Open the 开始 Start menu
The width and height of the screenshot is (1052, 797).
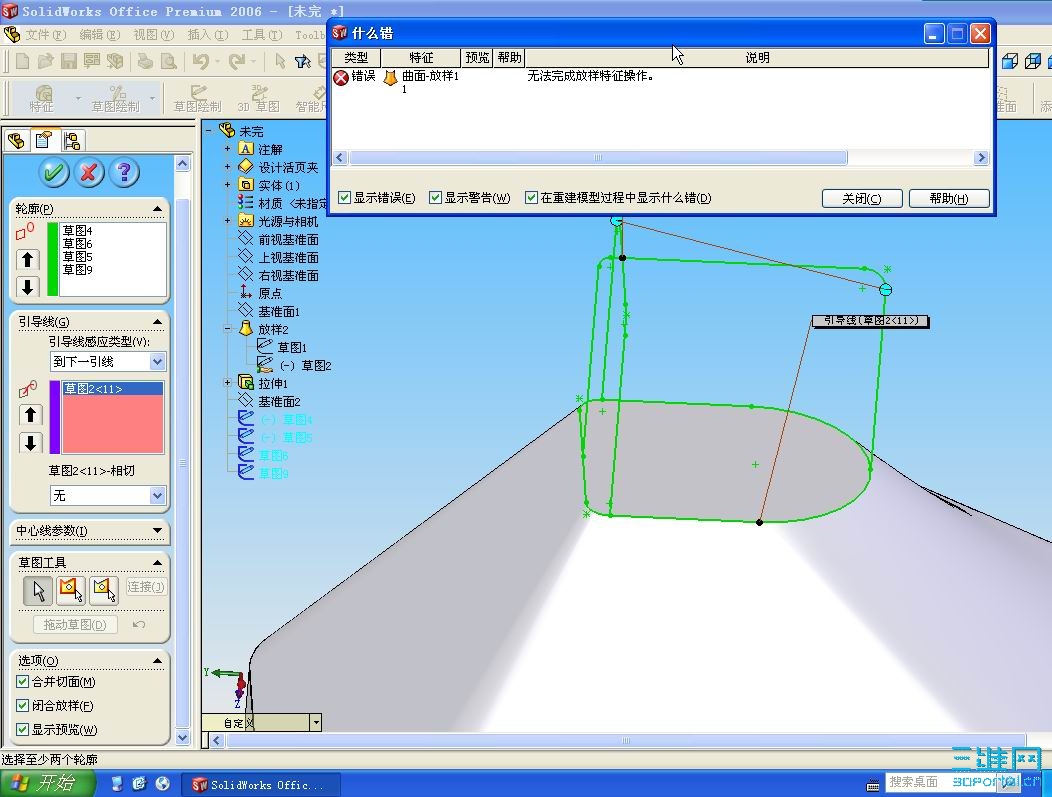pyautogui.click(x=48, y=784)
